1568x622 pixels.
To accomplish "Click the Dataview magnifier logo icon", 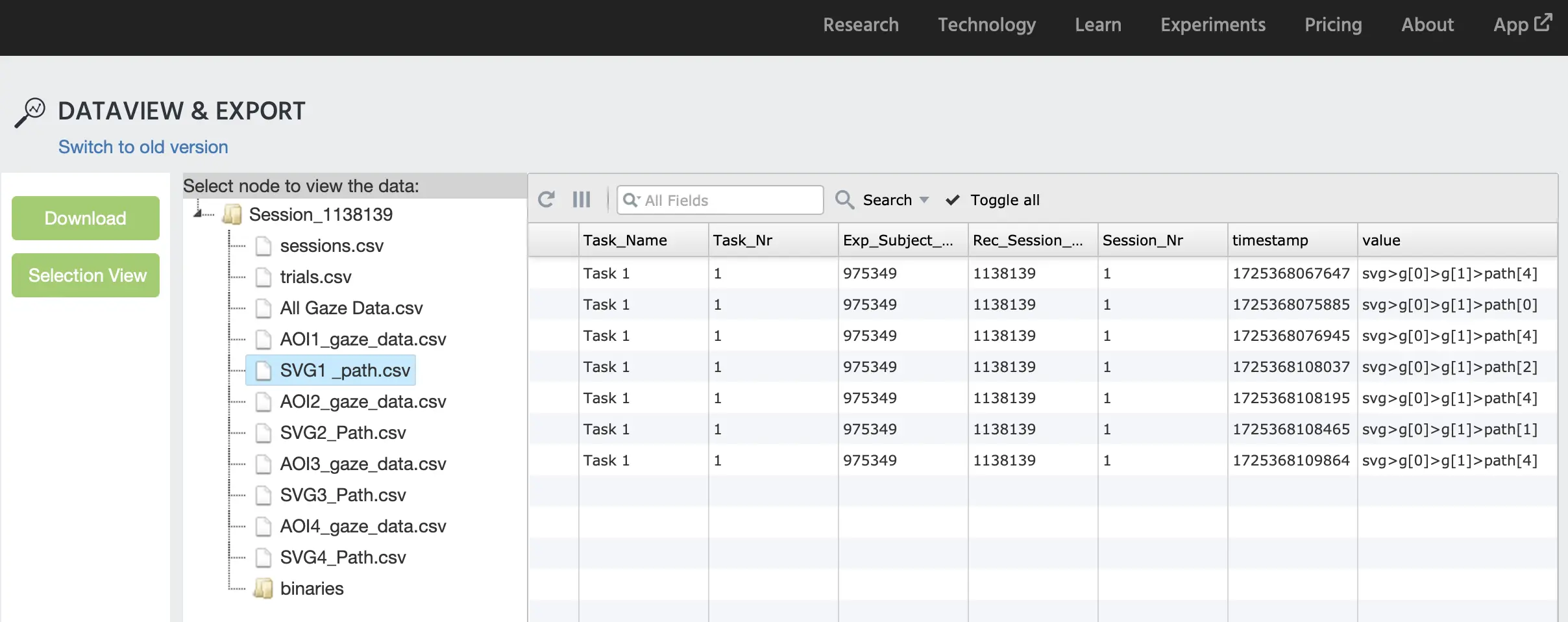I will 30,113.
